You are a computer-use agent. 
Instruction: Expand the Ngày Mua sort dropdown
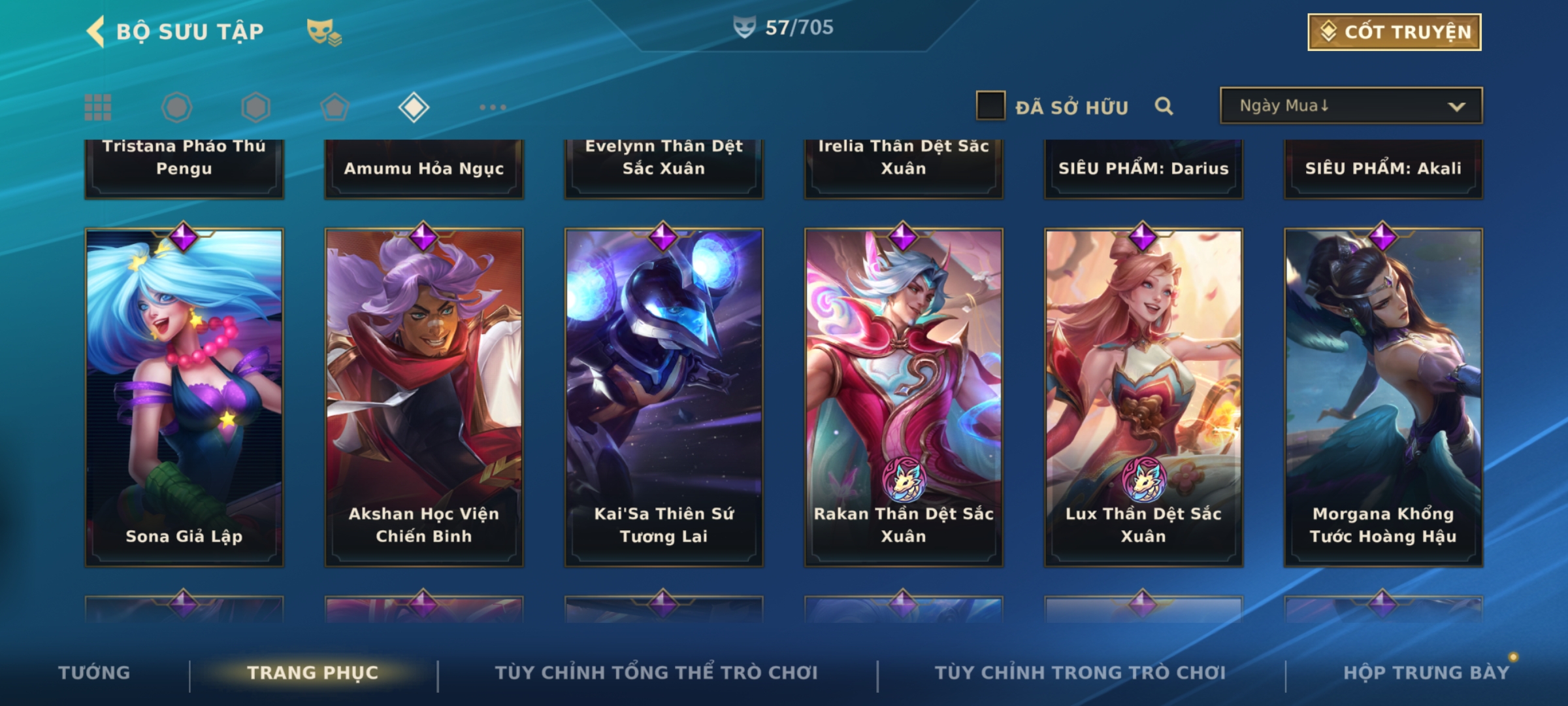coord(1351,105)
